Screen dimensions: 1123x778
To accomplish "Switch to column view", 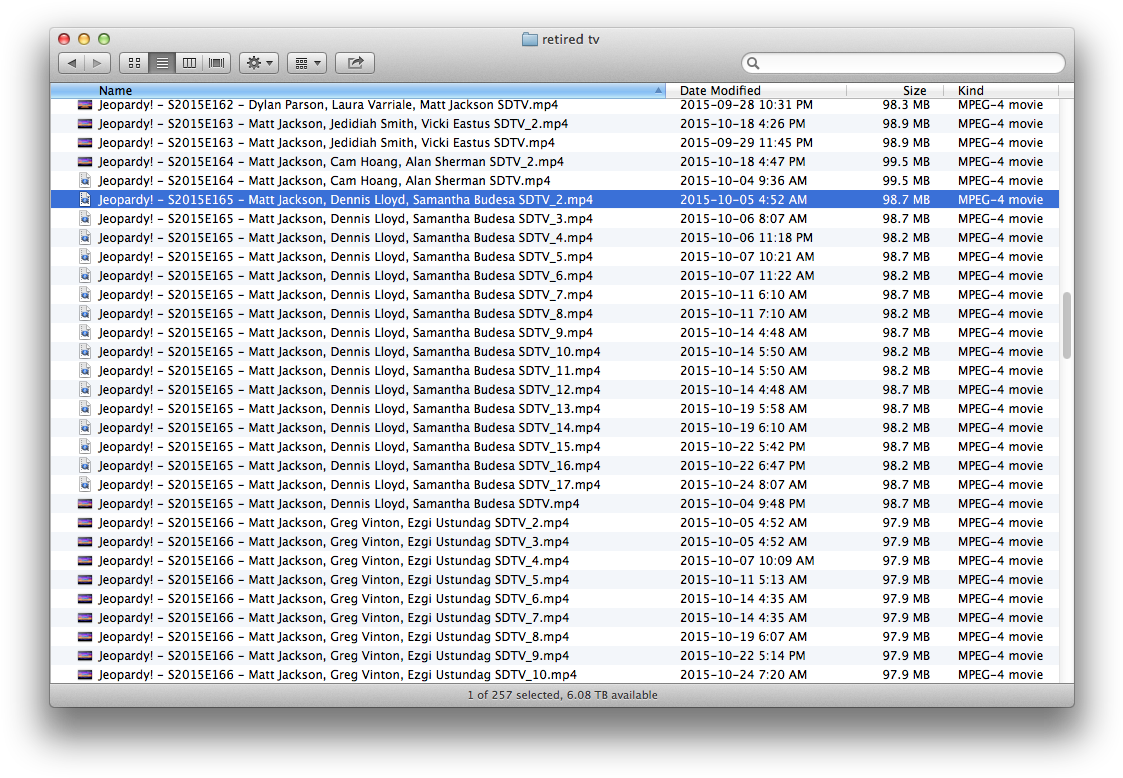I will tap(190, 63).
